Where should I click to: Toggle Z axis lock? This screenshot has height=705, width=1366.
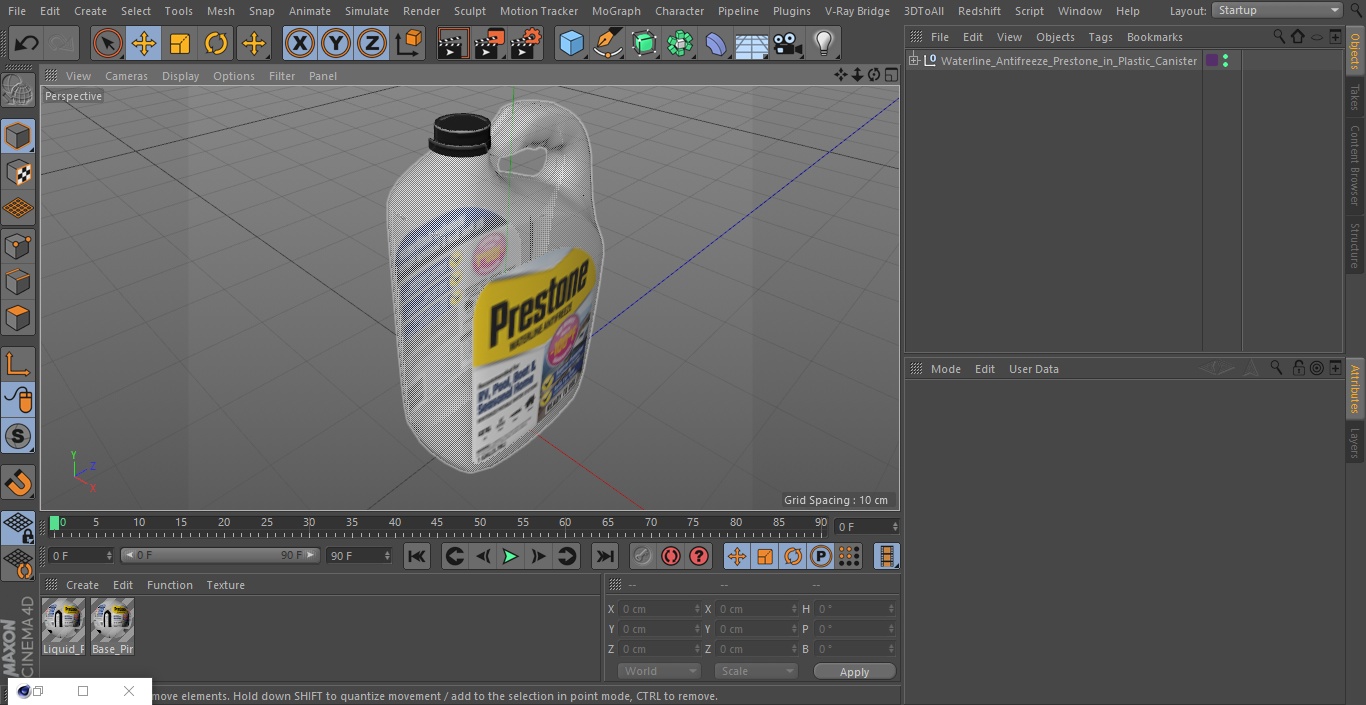pyautogui.click(x=372, y=43)
